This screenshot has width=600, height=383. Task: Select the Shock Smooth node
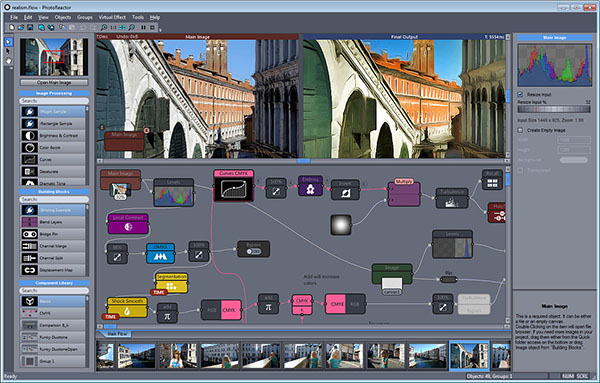(127, 308)
